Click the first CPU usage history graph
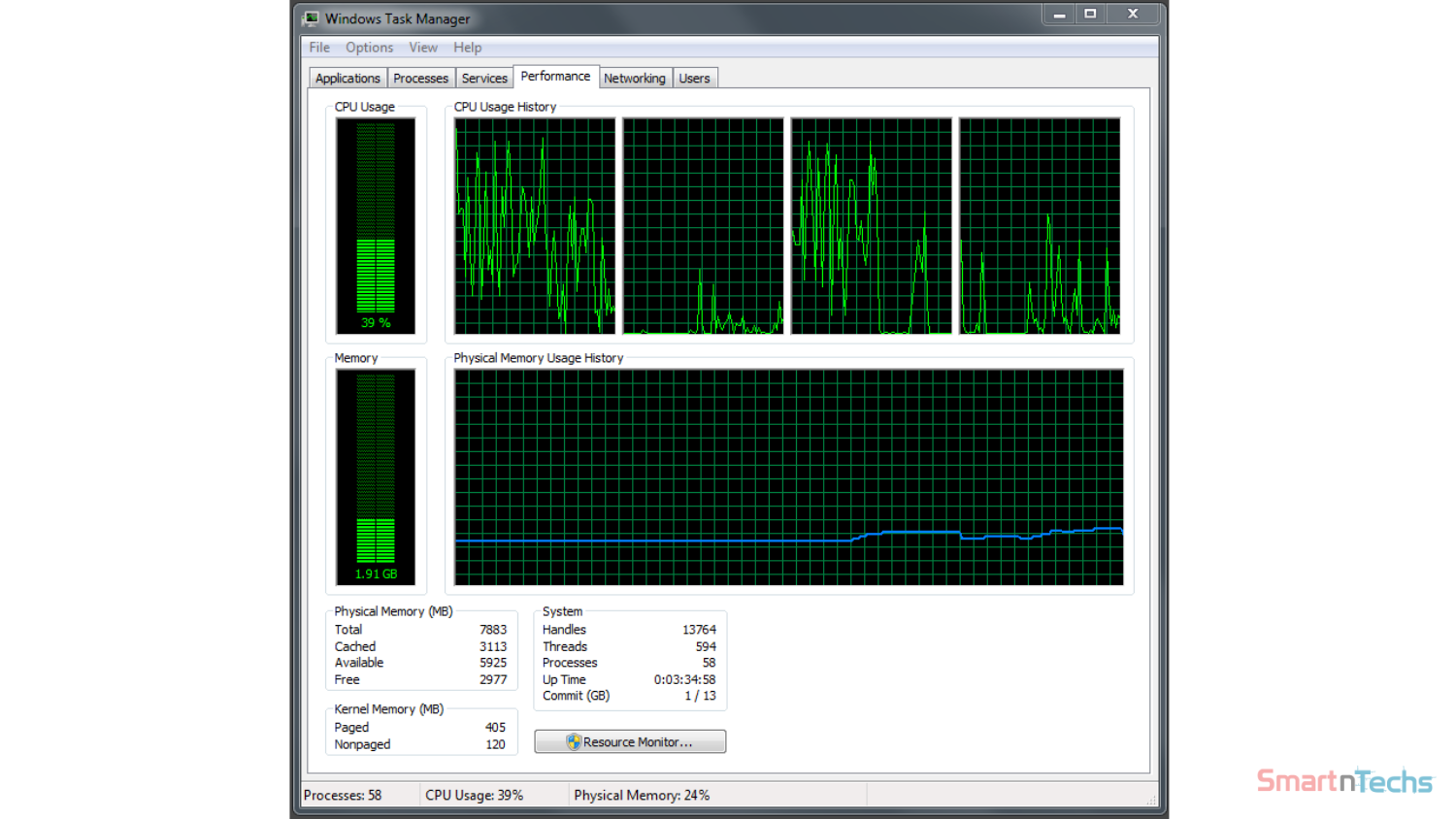The image size is (1456, 819). [x=535, y=226]
